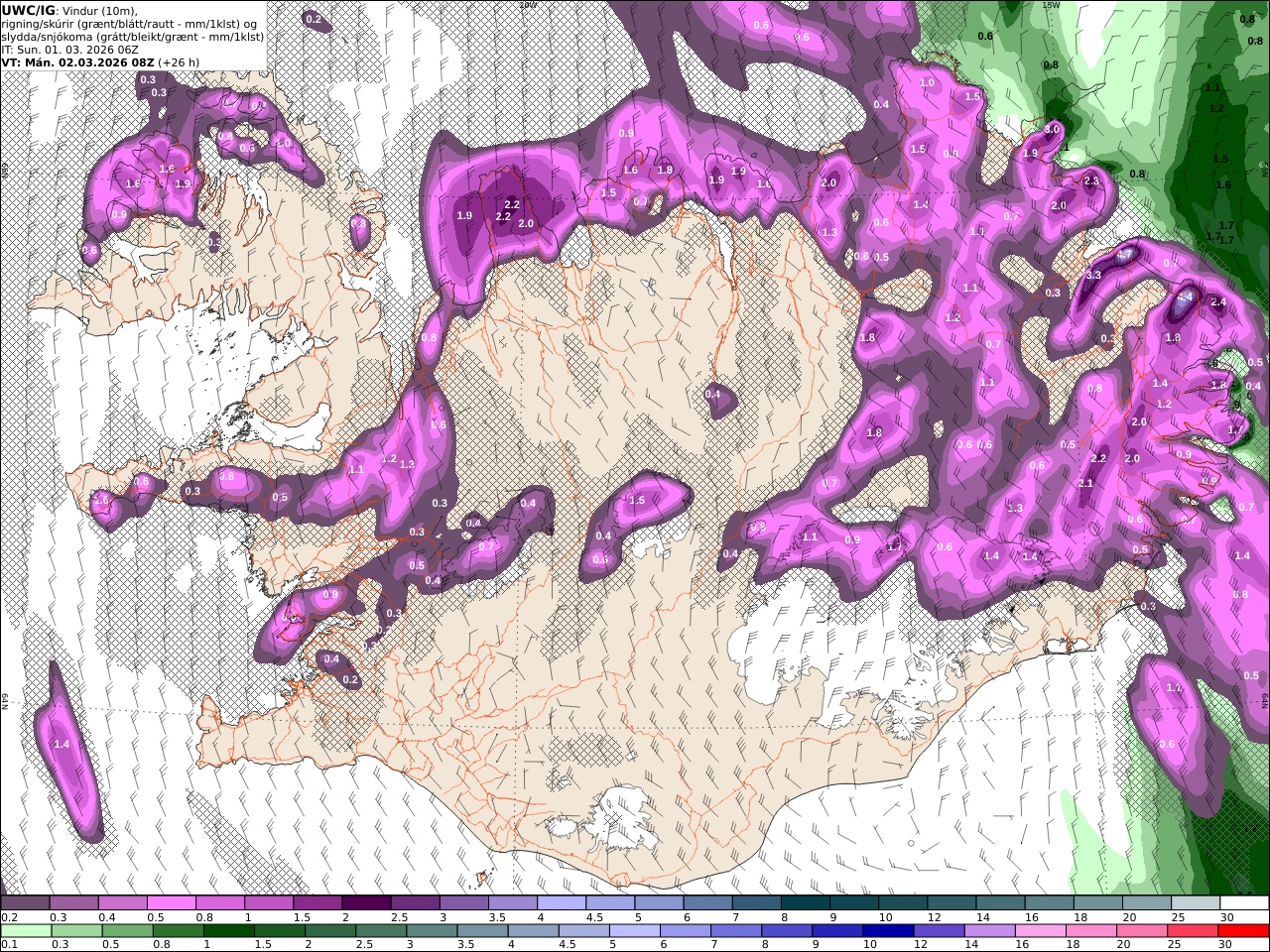1270x952 pixels.
Task: Click lower legend swatch between 16 and 18
Action: pyautogui.click(x=1042, y=930)
